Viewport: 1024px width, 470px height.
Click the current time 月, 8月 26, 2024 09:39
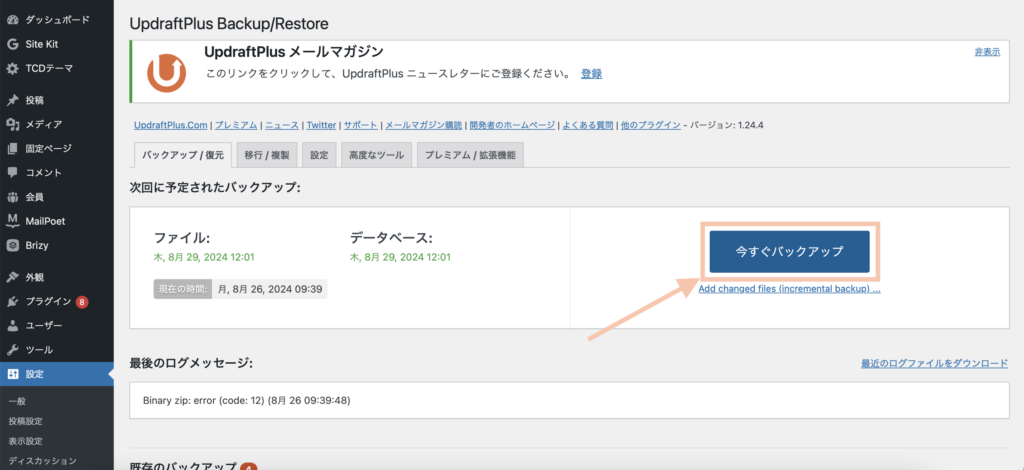pyautogui.click(x=270, y=289)
